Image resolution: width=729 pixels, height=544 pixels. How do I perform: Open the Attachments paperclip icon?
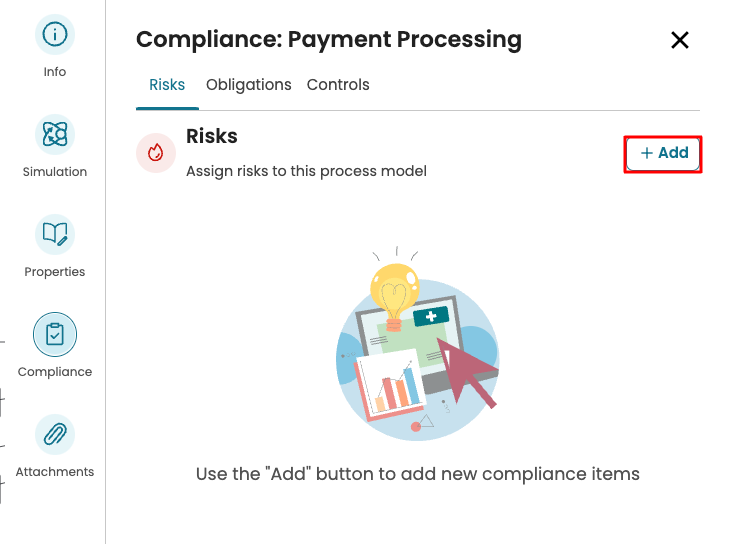[x=55, y=434]
